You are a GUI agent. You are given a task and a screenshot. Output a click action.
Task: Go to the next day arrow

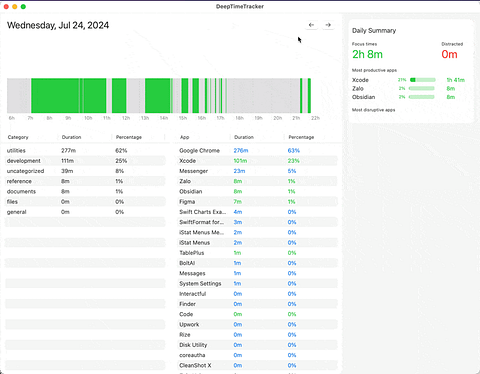point(328,25)
